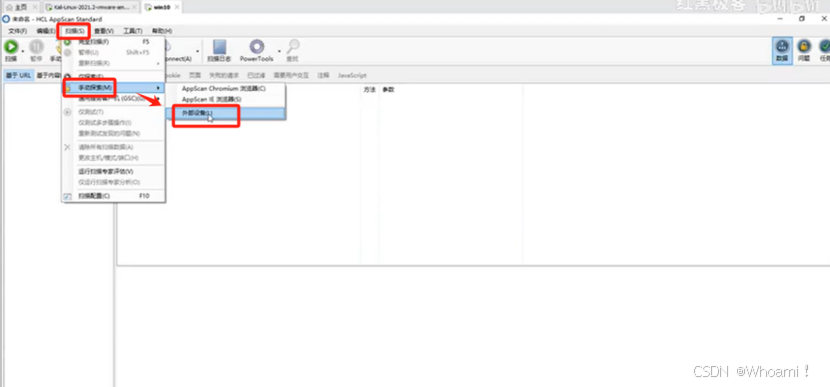
Task: Switch to the VMware 主页 home tab
Action: (20, 7)
